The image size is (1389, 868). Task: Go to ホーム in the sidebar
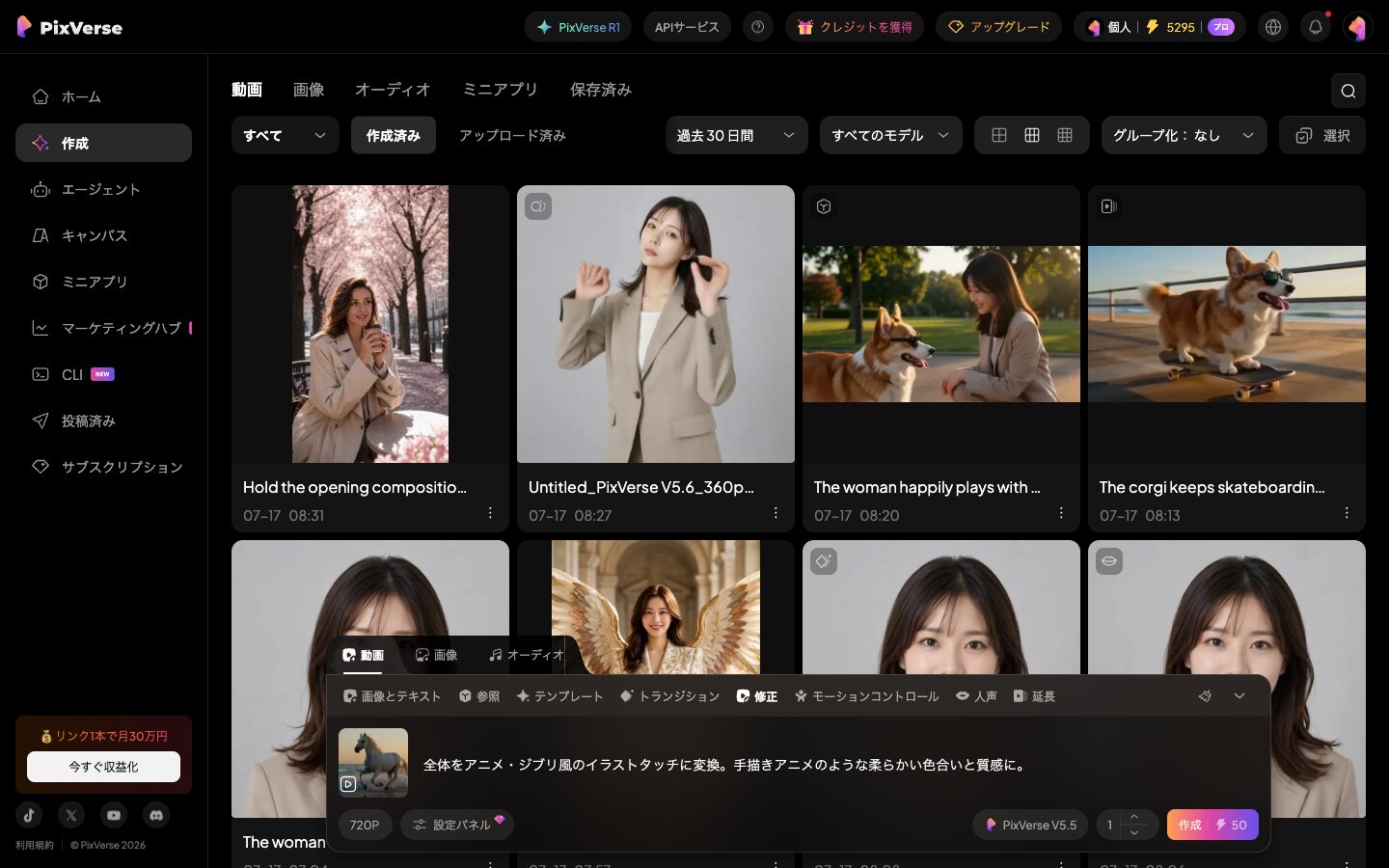(x=103, y=96)
